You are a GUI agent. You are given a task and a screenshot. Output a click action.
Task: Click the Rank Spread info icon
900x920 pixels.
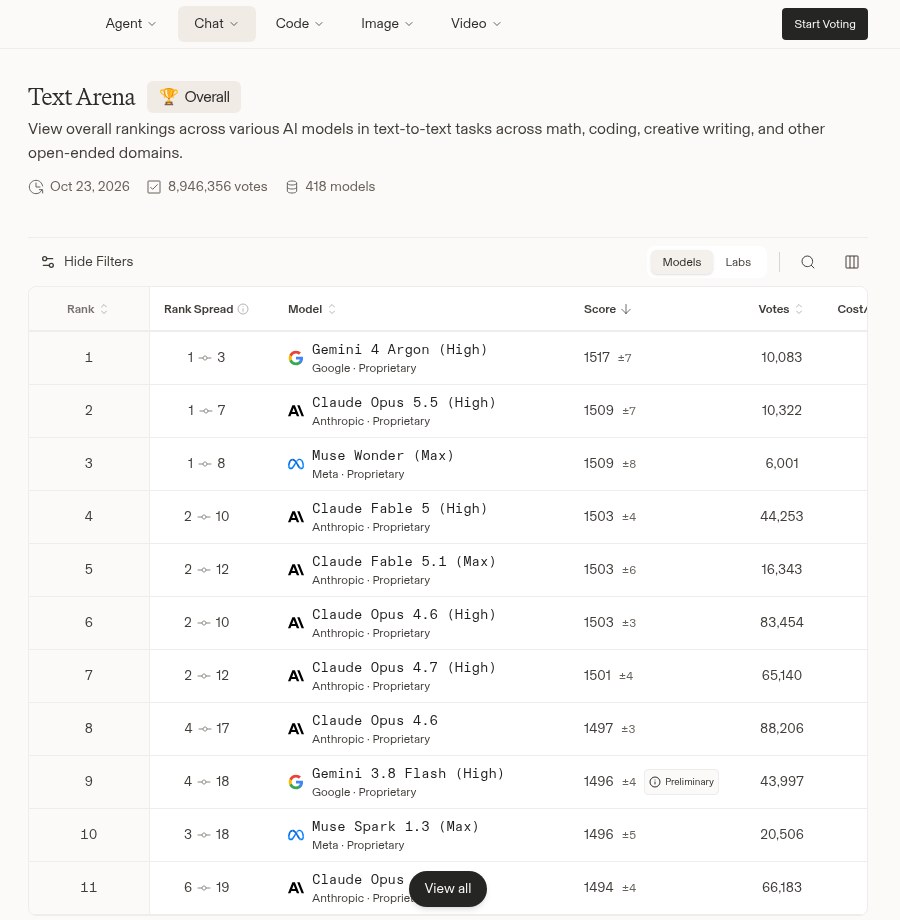pos(243,309)
